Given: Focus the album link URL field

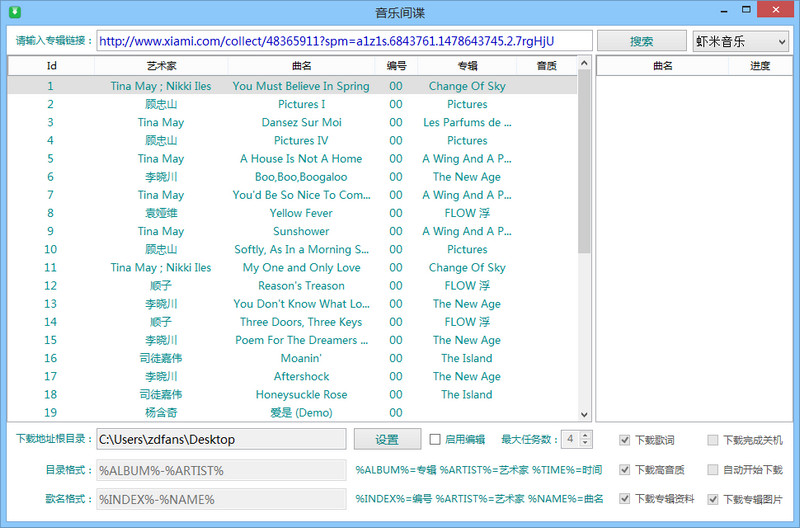Looking at the screenshot, I should pos(344,41).
